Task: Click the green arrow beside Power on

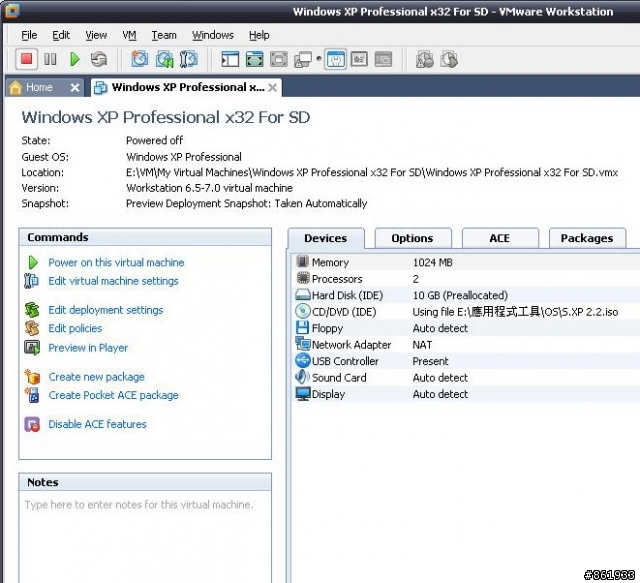Action: (x=33, y=262)
